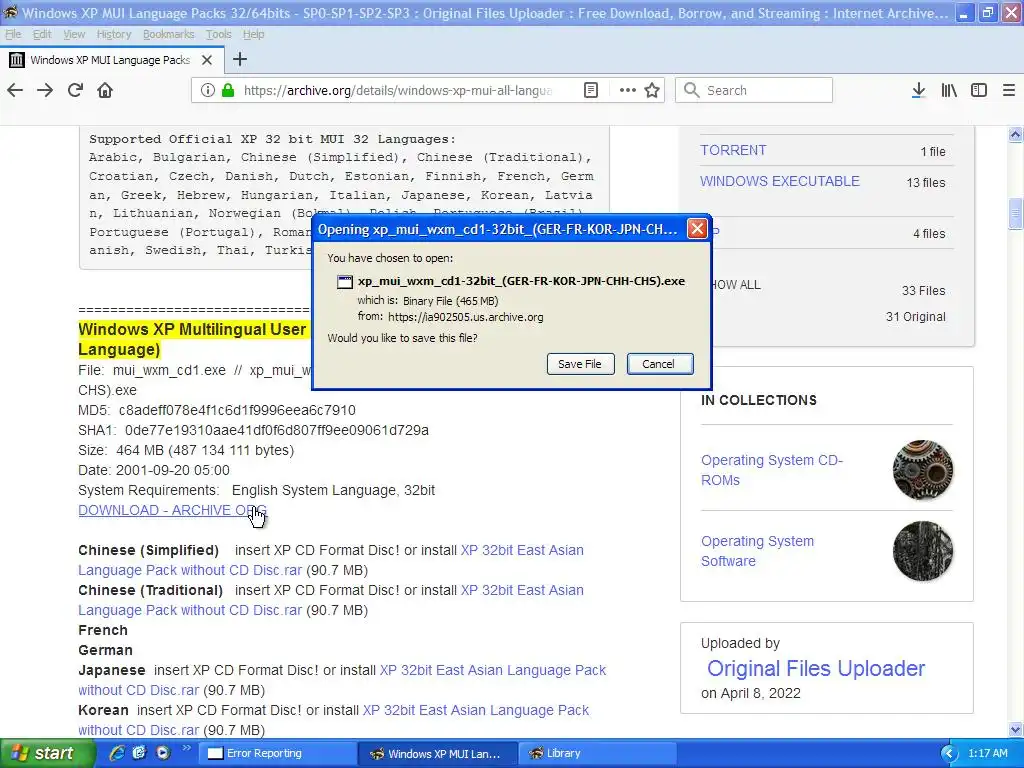Cancel the file download dialog
Viewport: 1024px width, 768px height.
(659, 364)
